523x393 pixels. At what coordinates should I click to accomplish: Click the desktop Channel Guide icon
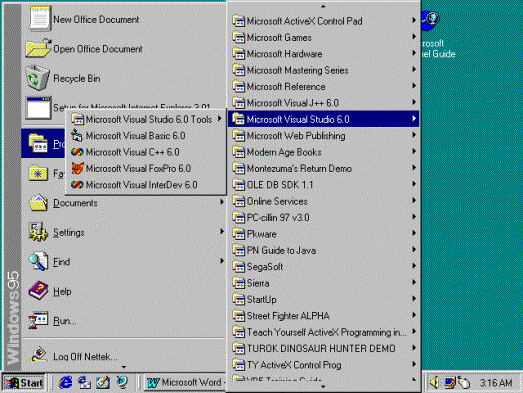(431, 20)
